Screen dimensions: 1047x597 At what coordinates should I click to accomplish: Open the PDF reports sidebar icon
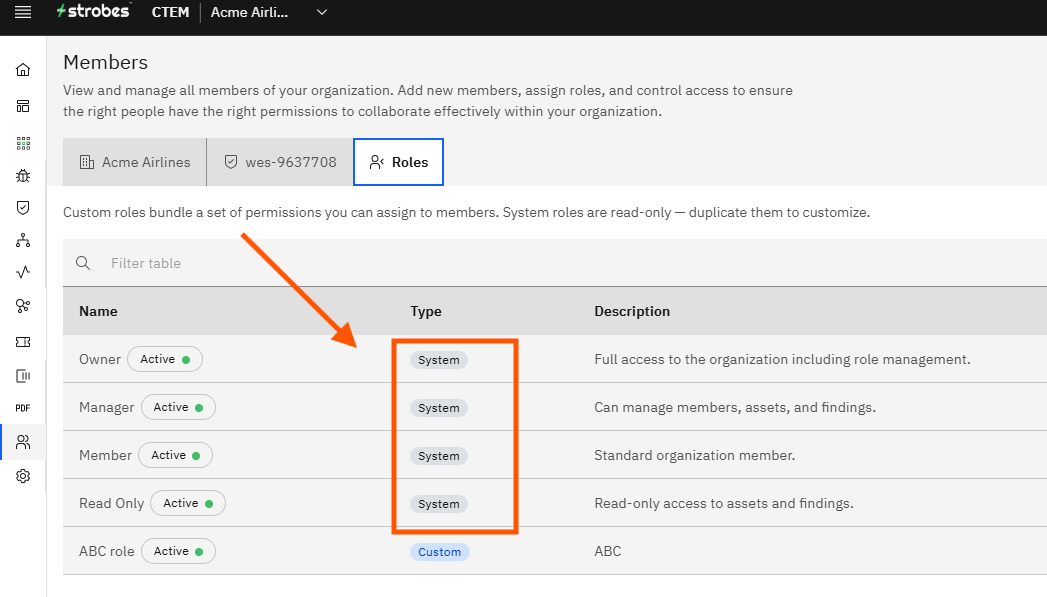[x=23, y=408]
